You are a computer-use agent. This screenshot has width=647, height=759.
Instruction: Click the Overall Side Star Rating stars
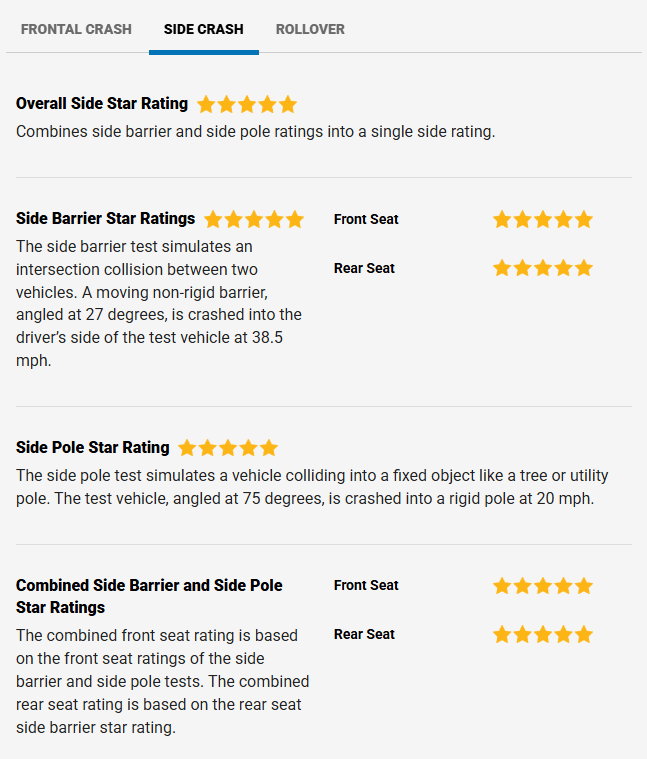point(247,104)
